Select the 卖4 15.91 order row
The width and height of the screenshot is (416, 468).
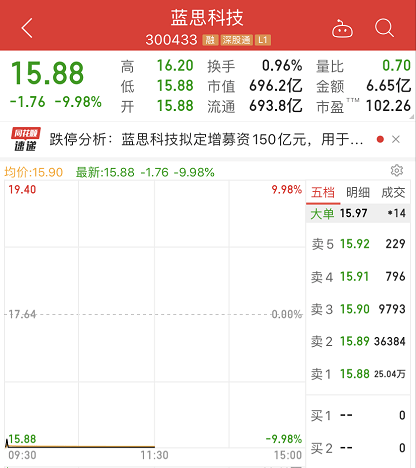click(358, 277)
